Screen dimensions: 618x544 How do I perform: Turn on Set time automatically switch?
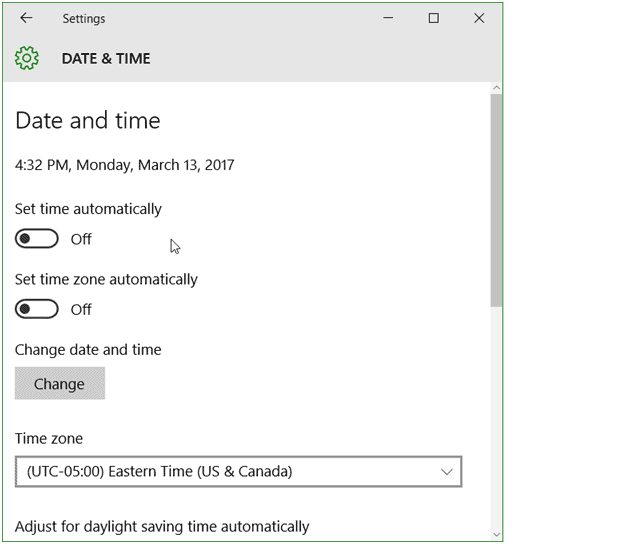[37, 238]
